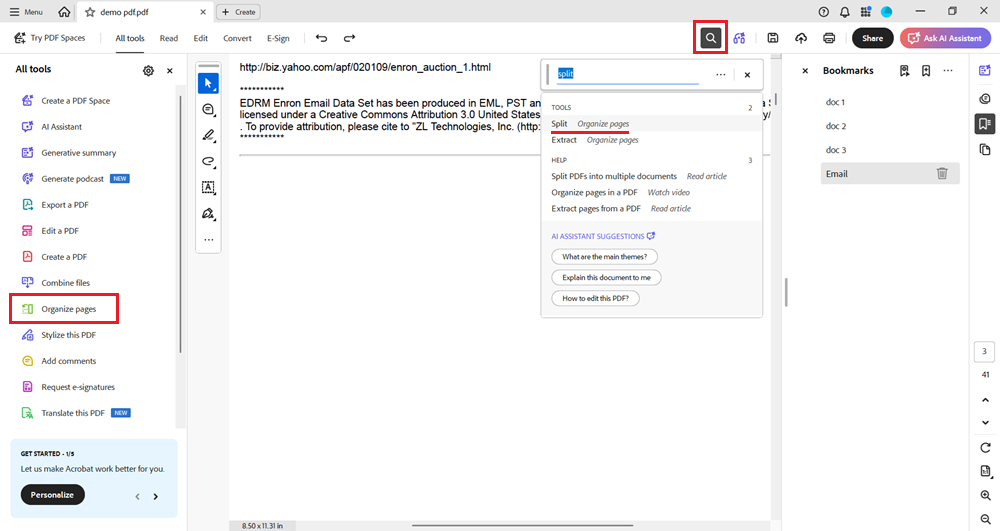The image size is (1001, 531).
Task: Open All tools settings gear
Action: 148,71
